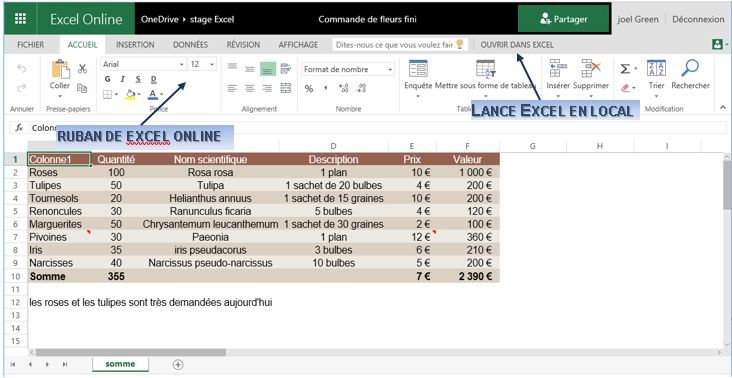Open the app launcher waffle grid
The height and width of the screenshot is (378, 732).
pos(20,19)
